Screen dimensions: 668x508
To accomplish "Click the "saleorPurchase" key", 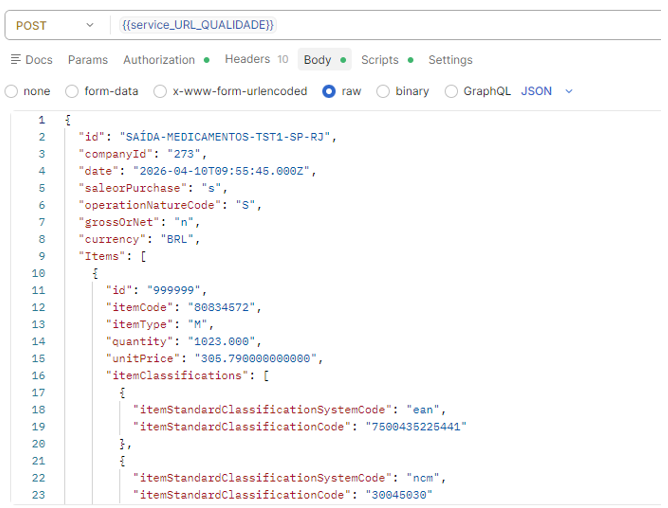I will coord(132,188).
